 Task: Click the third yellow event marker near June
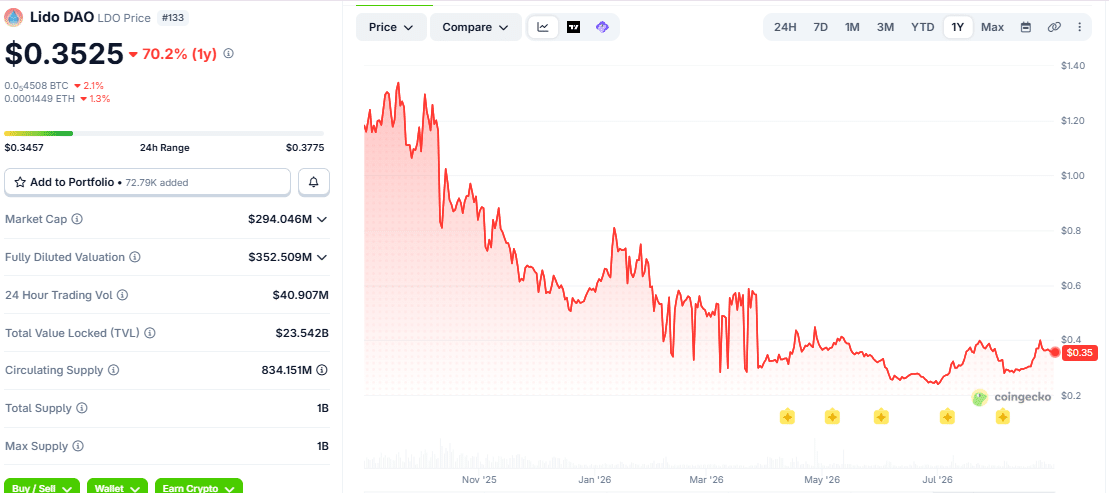click(x=881, y=417)
